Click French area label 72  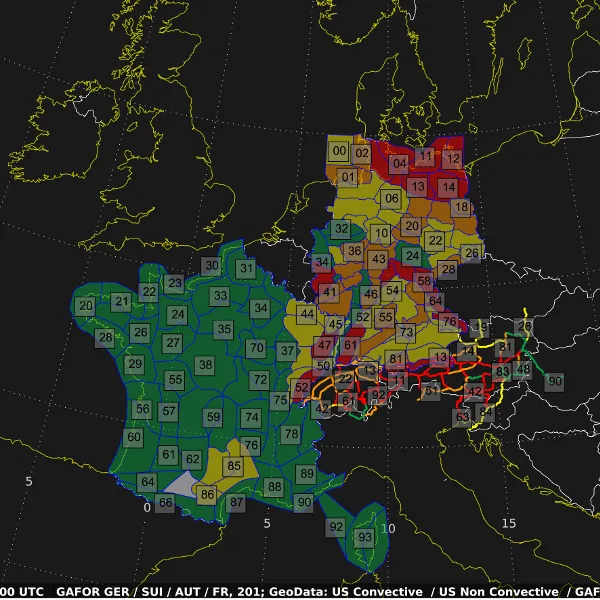pos(259,380)
